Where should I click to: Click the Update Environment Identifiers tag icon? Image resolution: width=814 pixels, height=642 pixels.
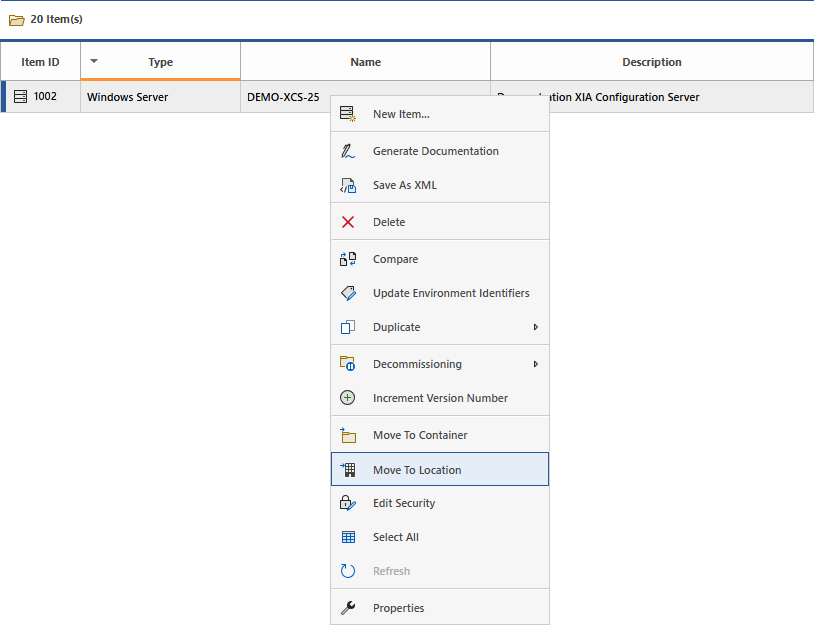tap(348, 293)
